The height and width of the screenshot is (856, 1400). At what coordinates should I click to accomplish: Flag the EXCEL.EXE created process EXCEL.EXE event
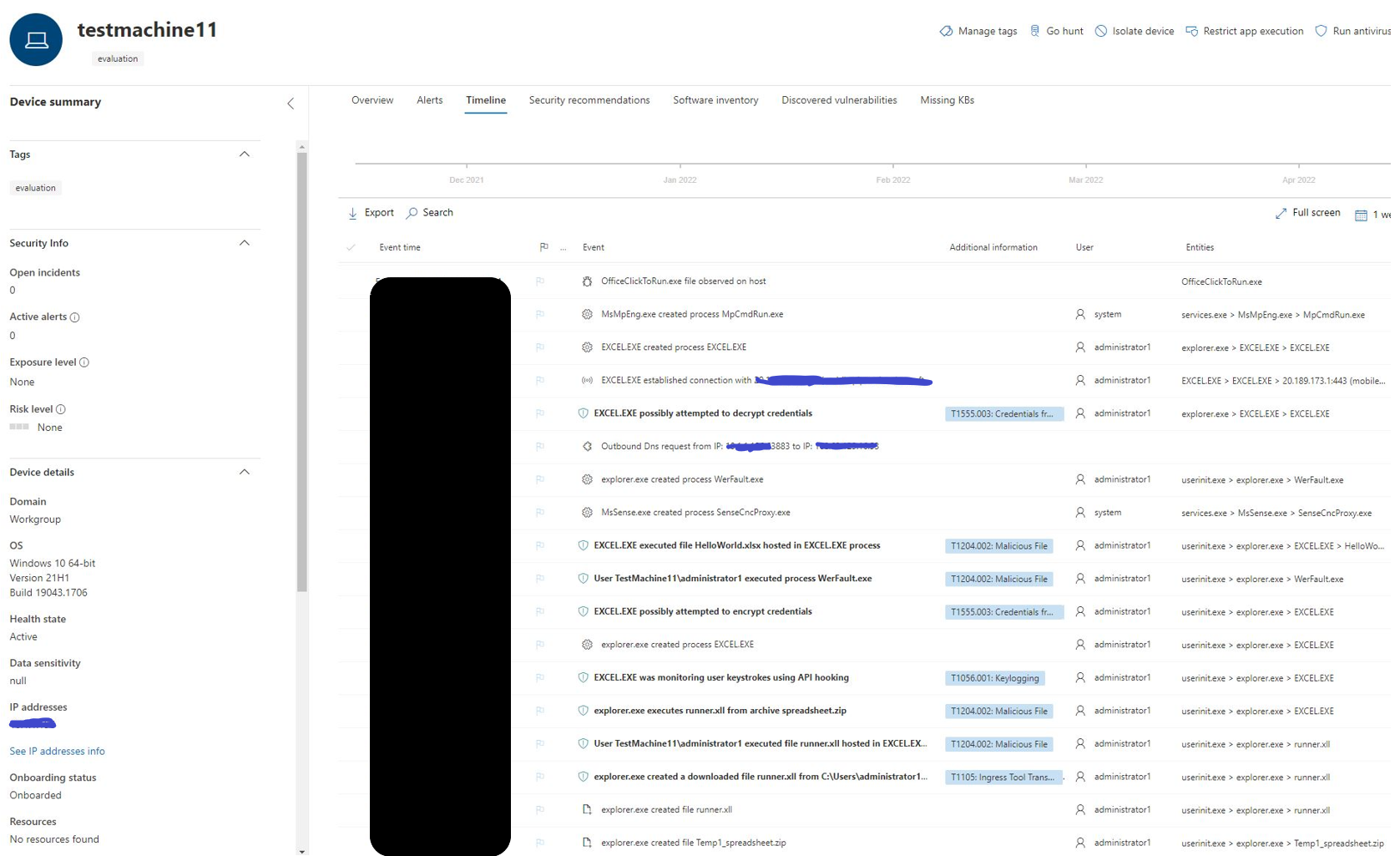coord(540,347)
